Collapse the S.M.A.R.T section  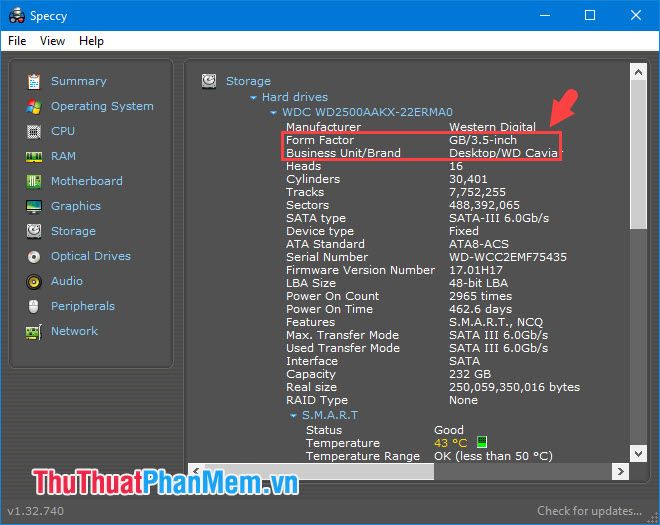click(x=293, y=416)
